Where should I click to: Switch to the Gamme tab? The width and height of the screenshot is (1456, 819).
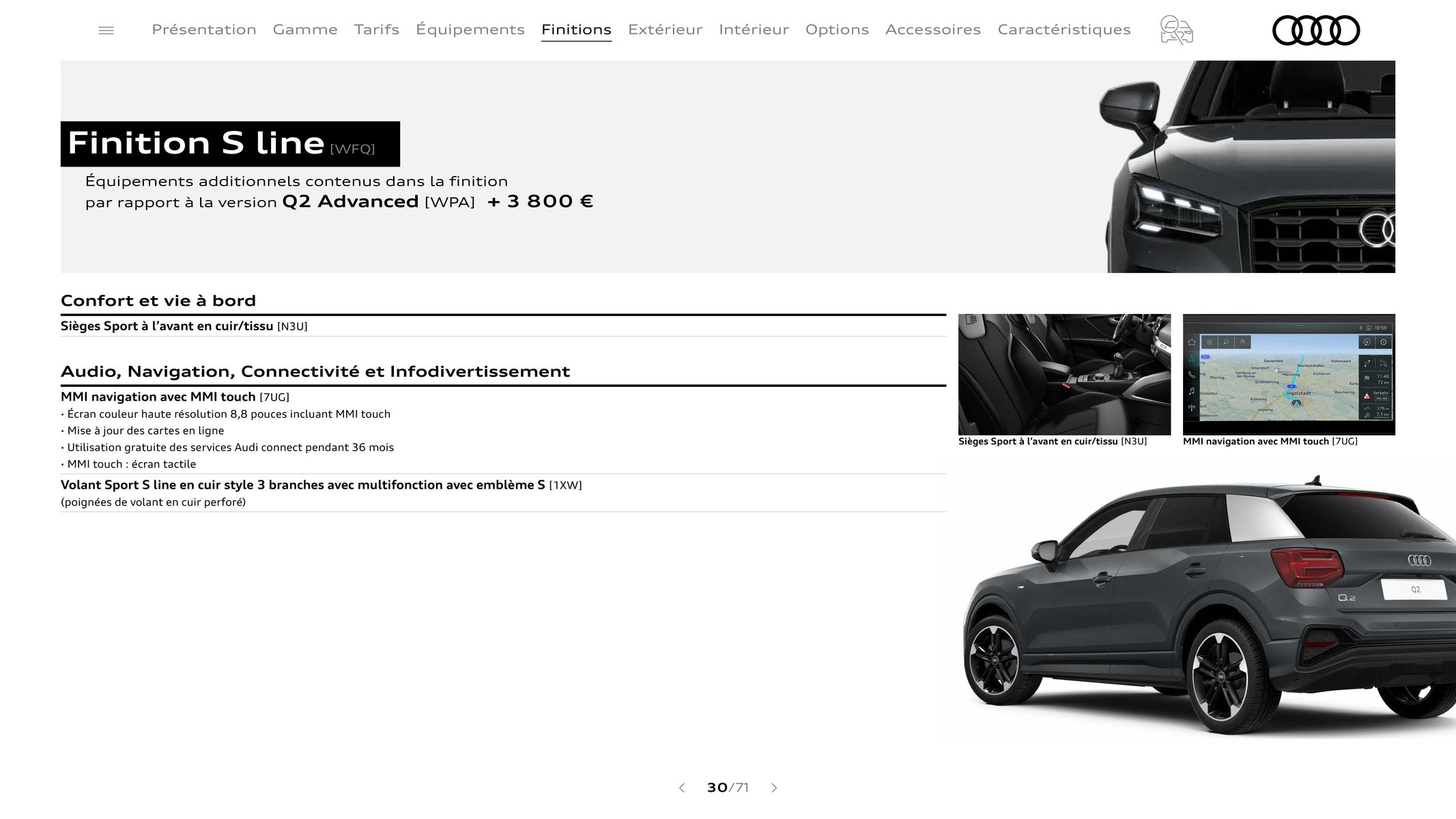click(305, 29)
